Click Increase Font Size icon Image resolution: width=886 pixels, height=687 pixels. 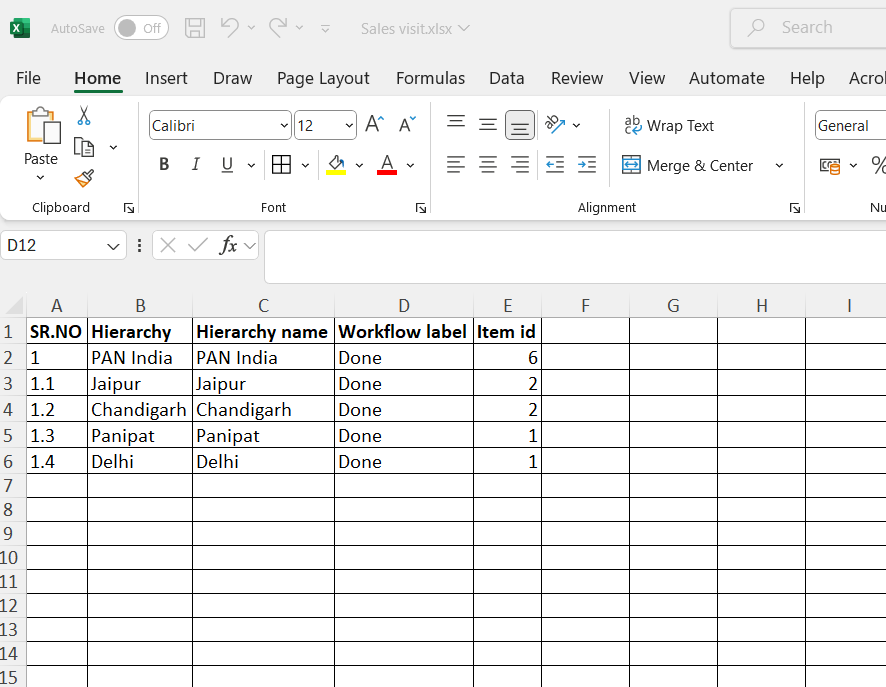374,125
